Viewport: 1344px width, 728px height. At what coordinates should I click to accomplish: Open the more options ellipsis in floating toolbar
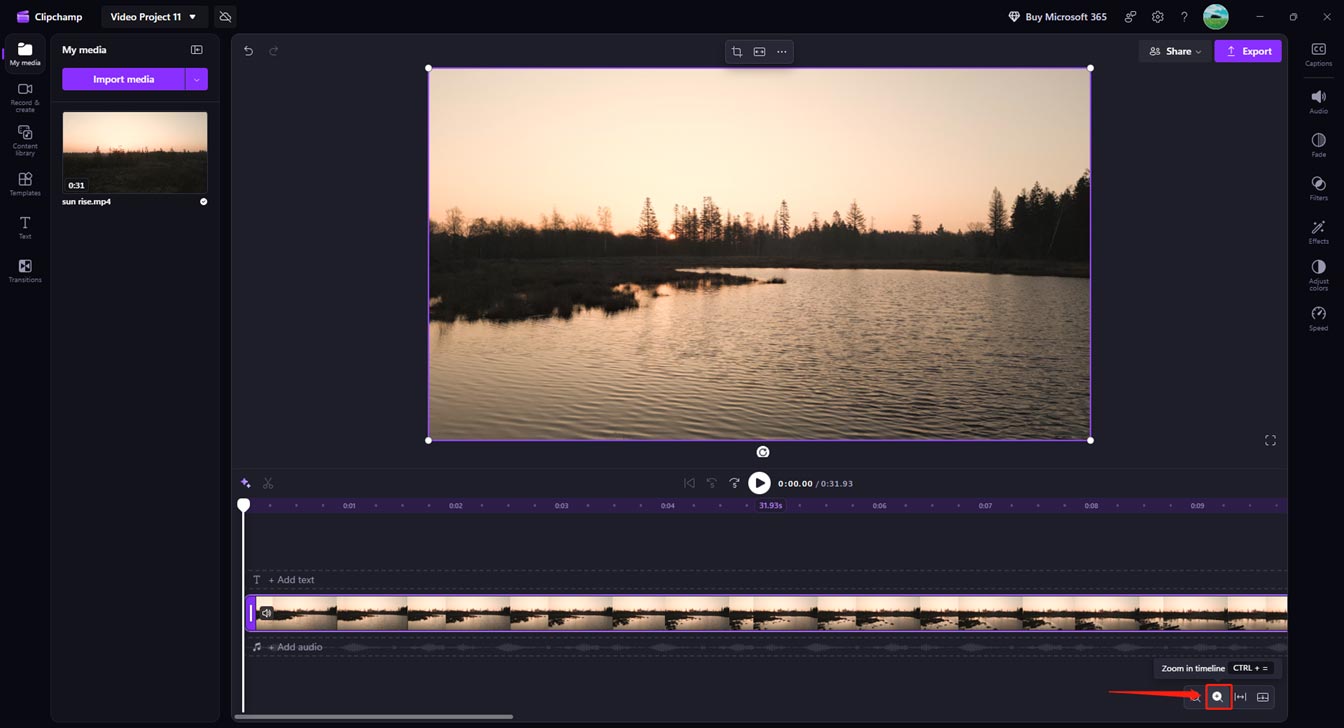click(x=782, y=52)
